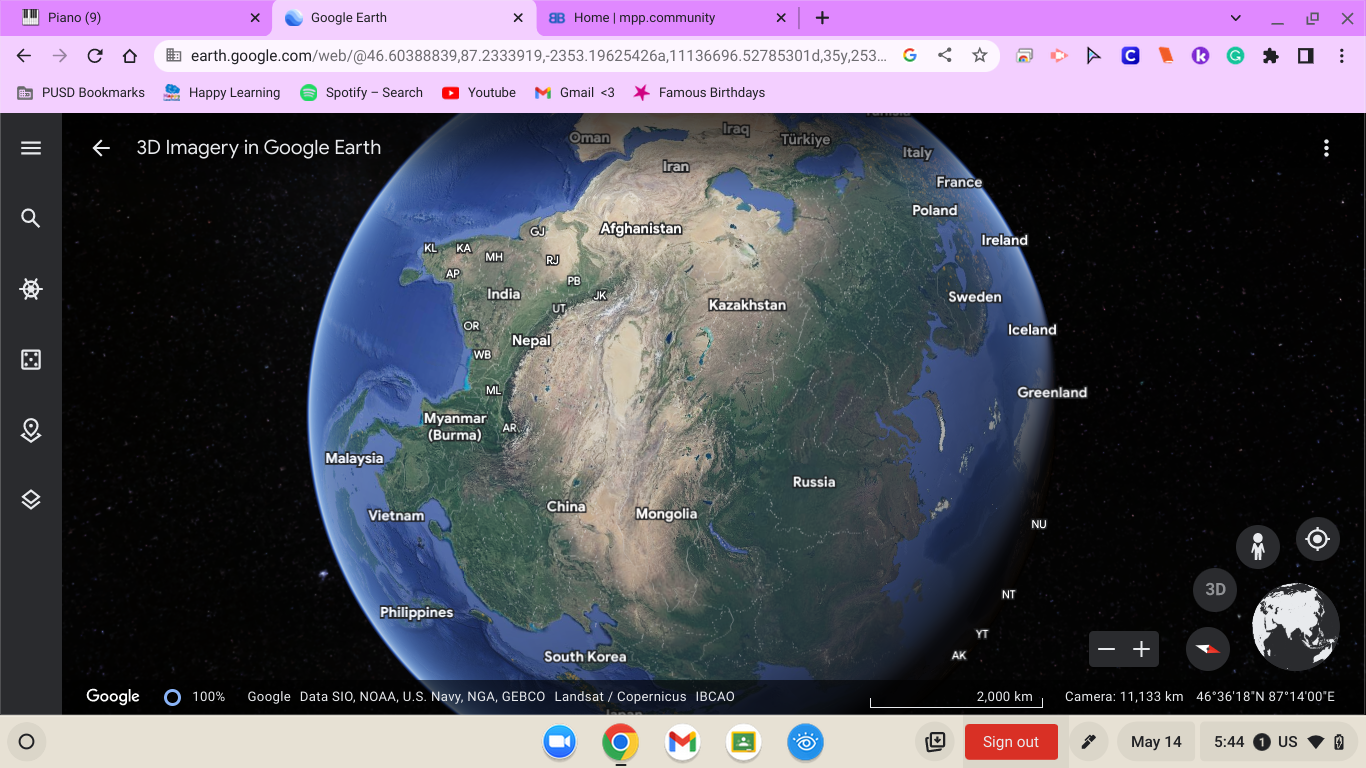
Task: Click the Russia label on globe
Action: 814,482
